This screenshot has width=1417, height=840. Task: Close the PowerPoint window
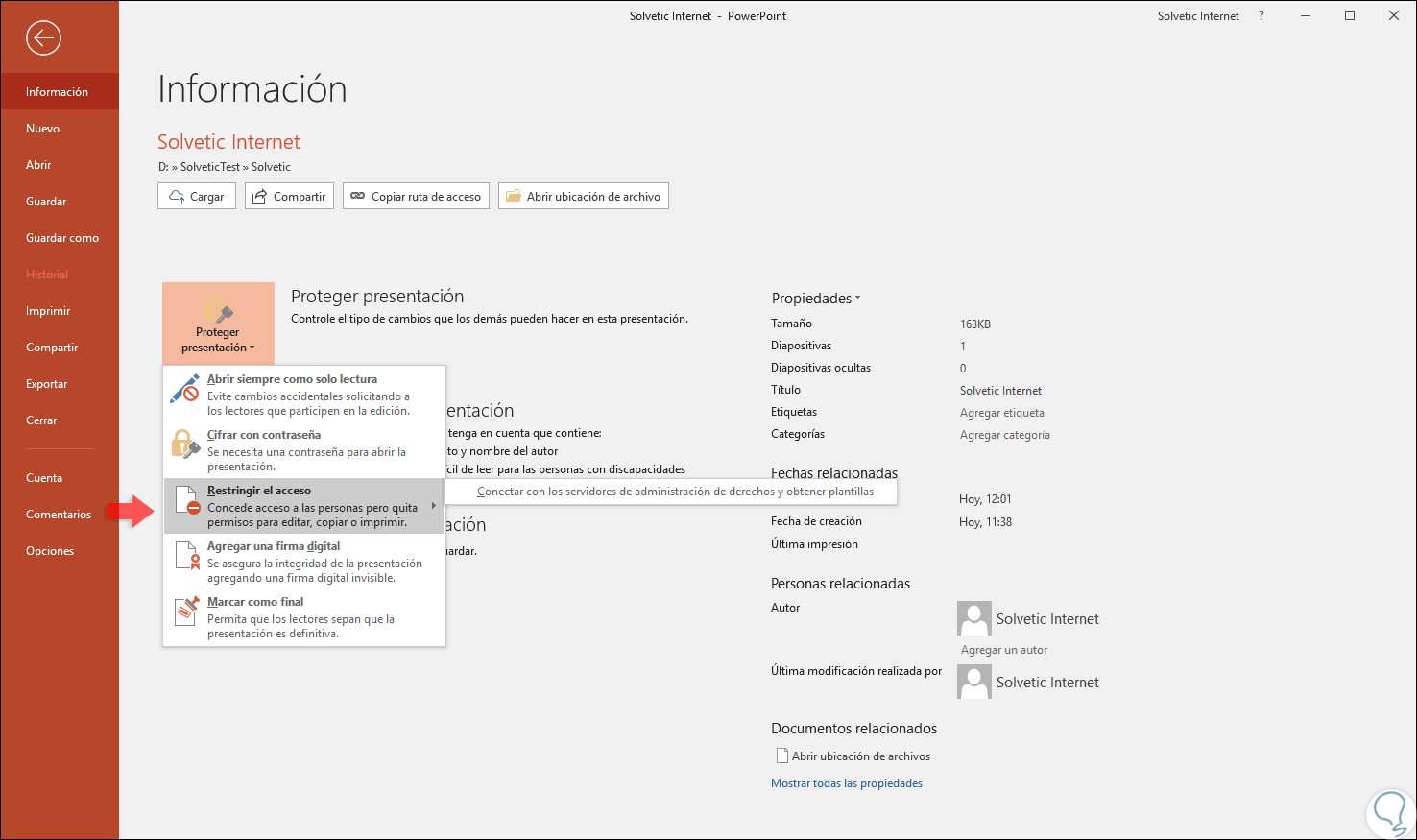coord(1394,15)
